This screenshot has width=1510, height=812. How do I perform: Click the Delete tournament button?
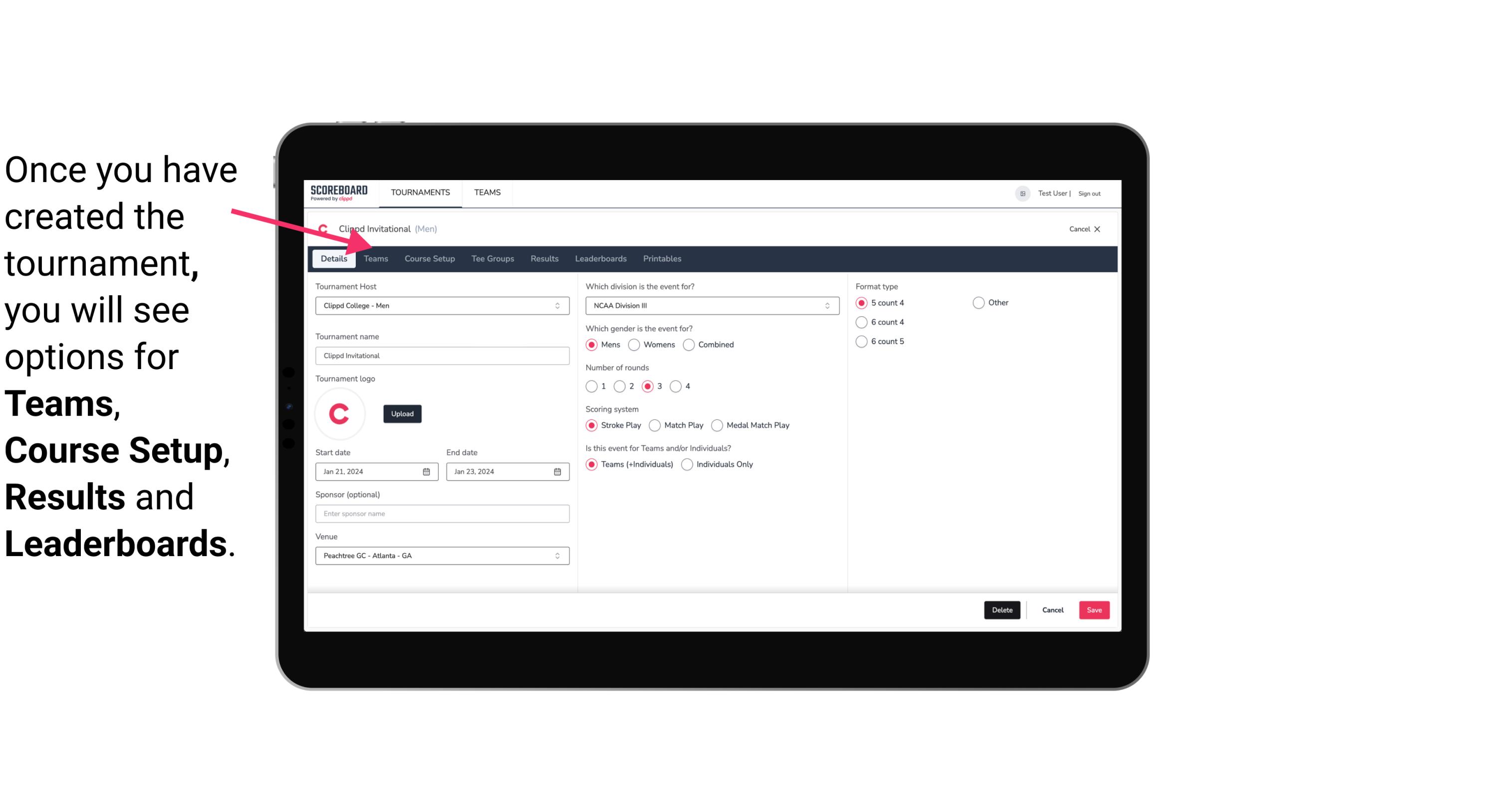tap(1002, 609)
